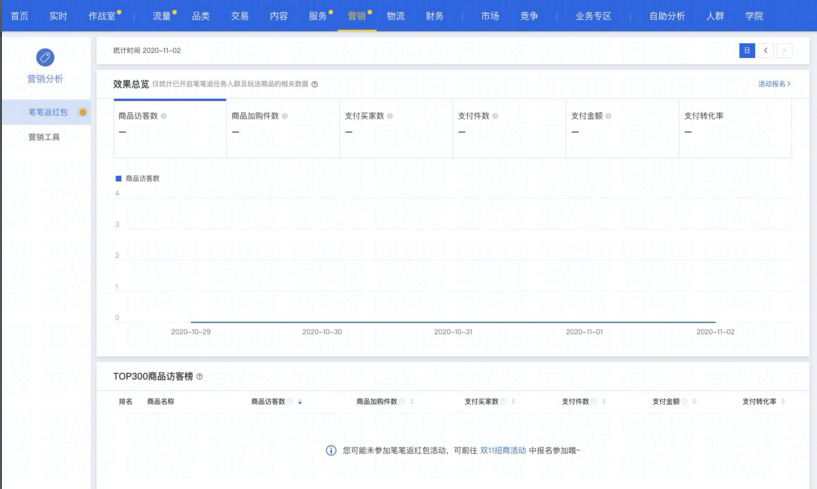Open the 首页 top navigation item
This screenshot has width=817, height=489.
[x=19, y=16]
